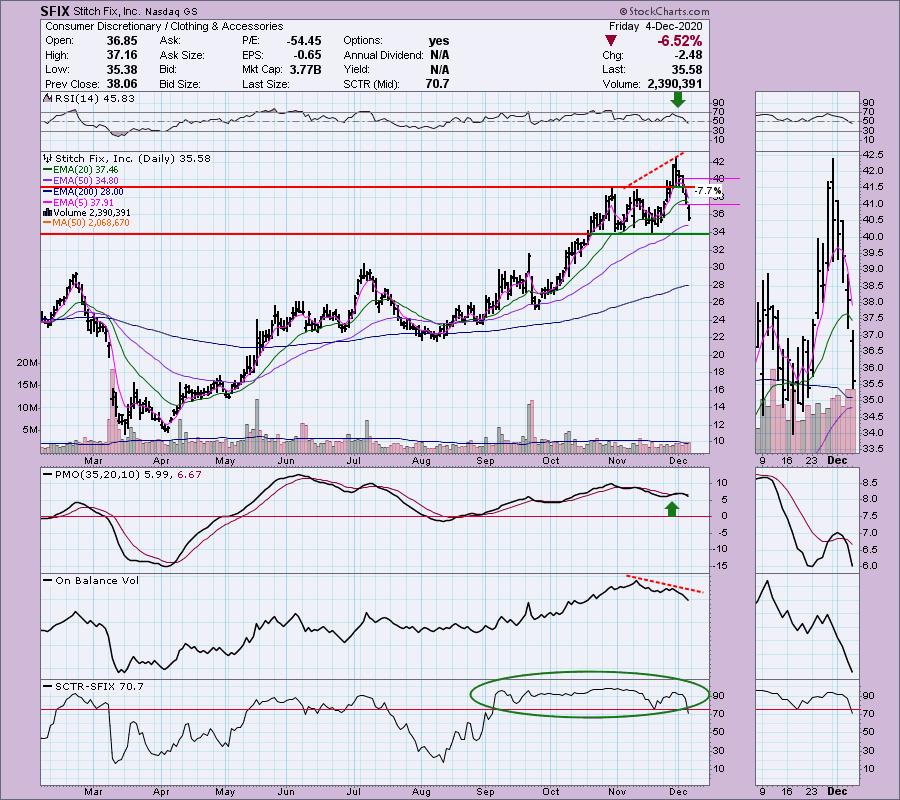900x800 pixels.
Task: Click the MA(50) 2,068,670 legend entry
Action: pos(91,223)
